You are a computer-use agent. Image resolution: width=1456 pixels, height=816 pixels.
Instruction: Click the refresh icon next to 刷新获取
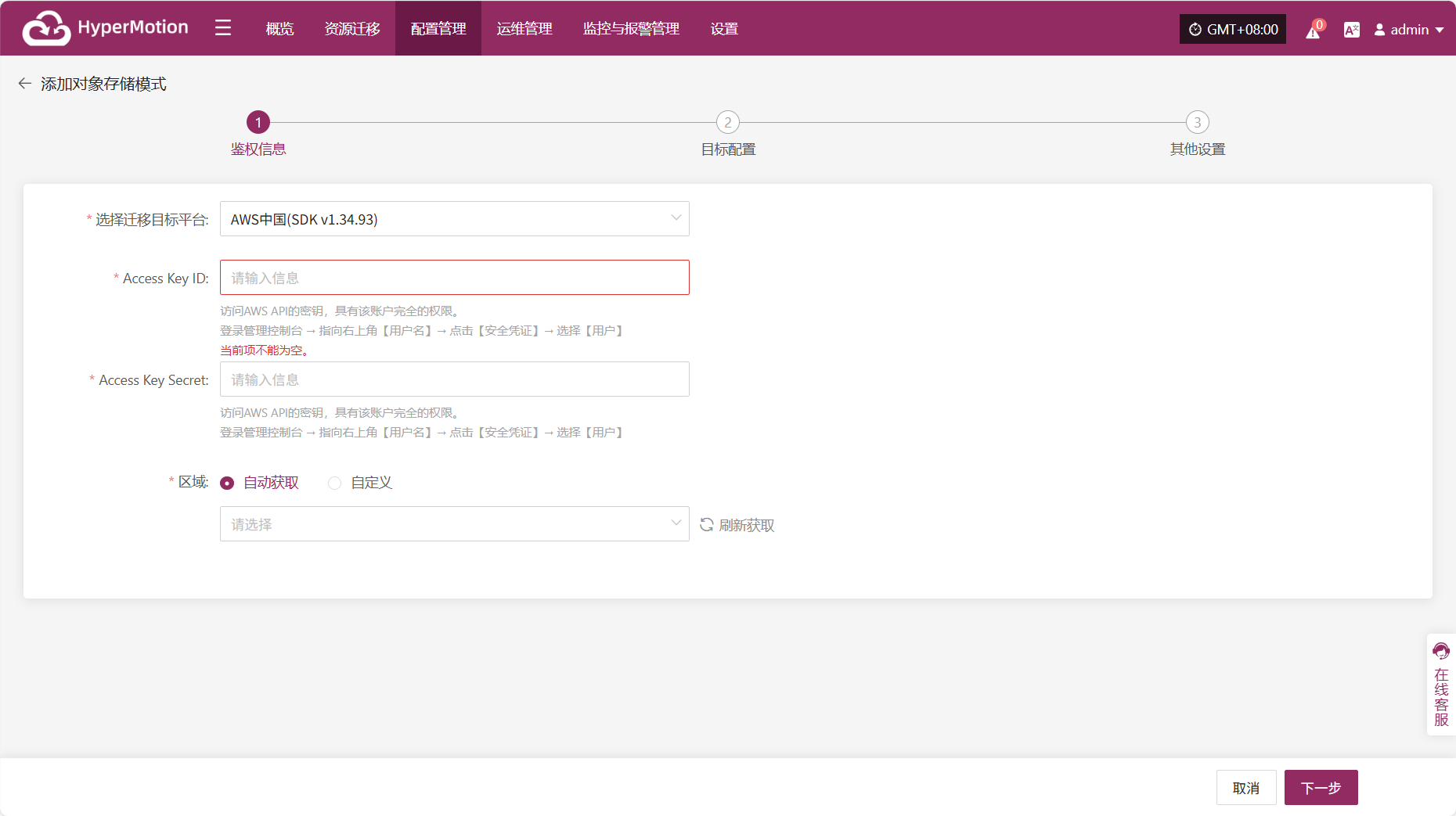[706, 525]
